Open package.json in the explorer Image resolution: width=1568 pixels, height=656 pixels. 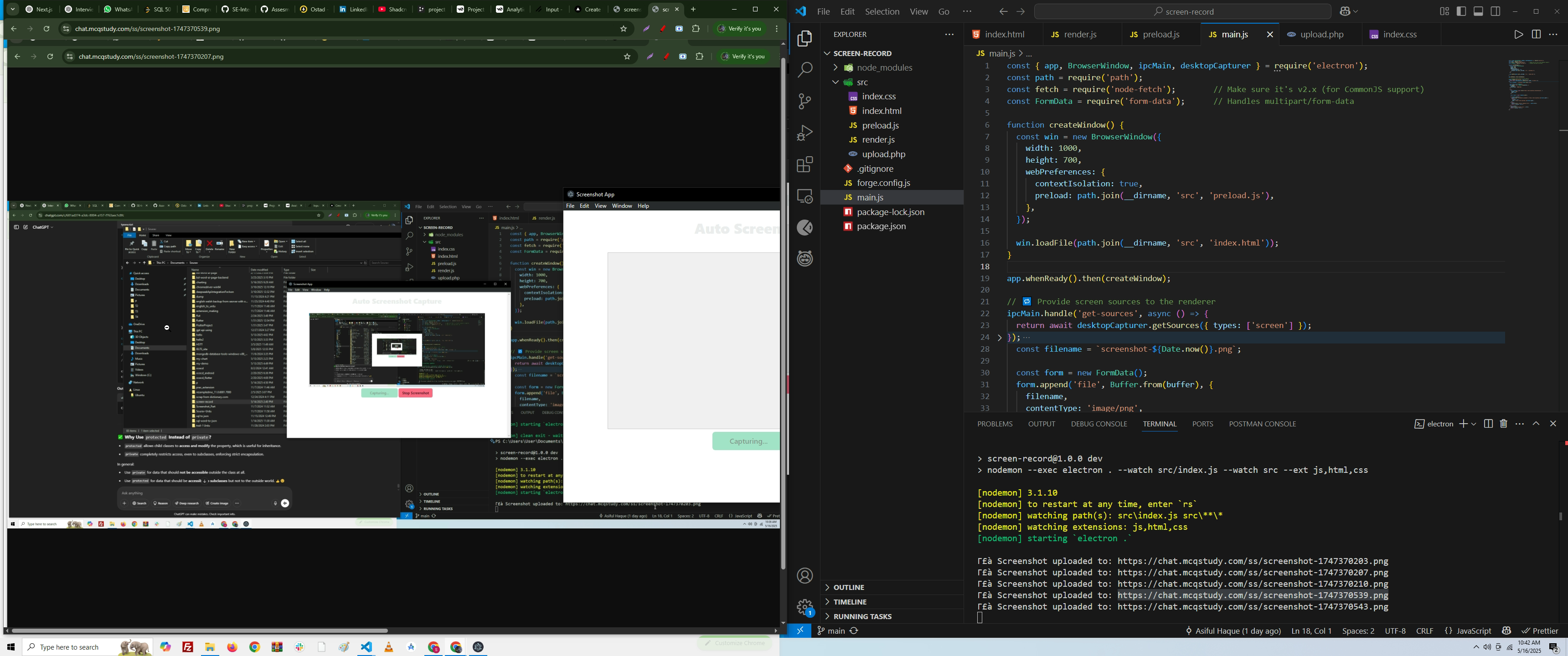coord(882,226)
